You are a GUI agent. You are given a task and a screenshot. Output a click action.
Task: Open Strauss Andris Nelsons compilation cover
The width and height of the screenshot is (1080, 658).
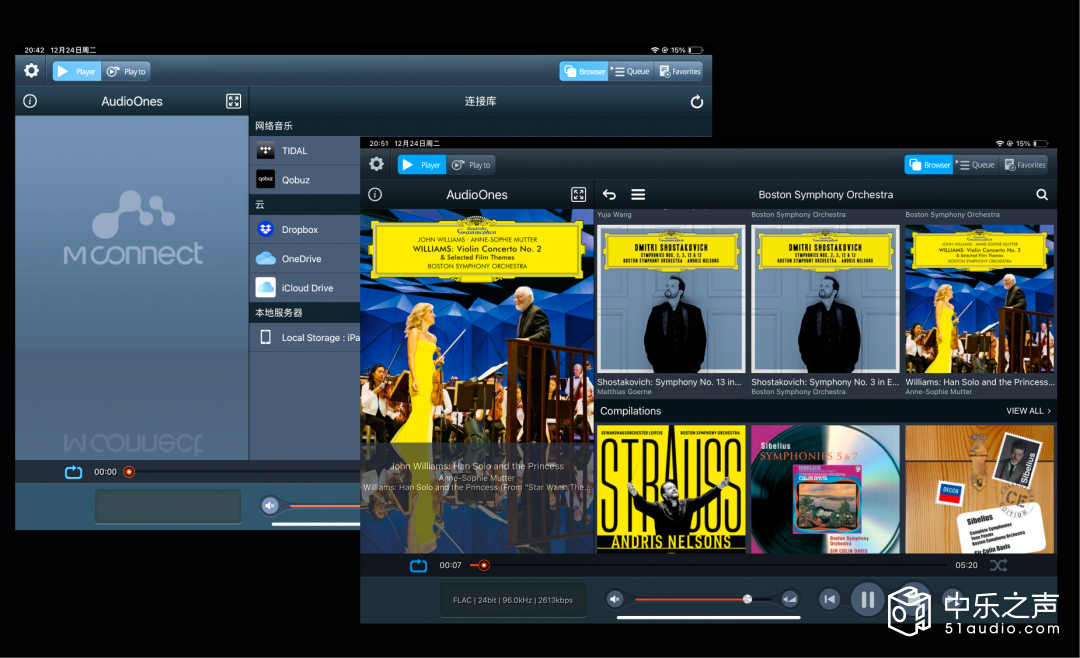pyautogui.click(x=672, y=489)
